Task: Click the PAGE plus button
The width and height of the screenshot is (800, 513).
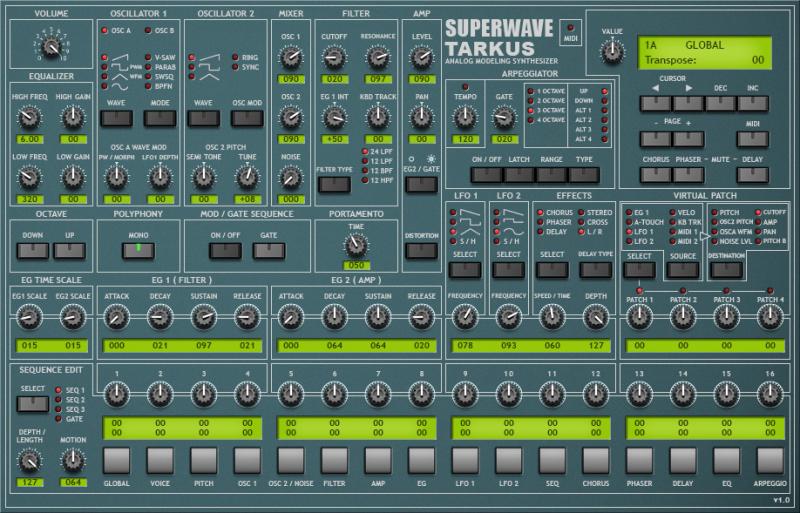Action: click(x=688, y=139)
